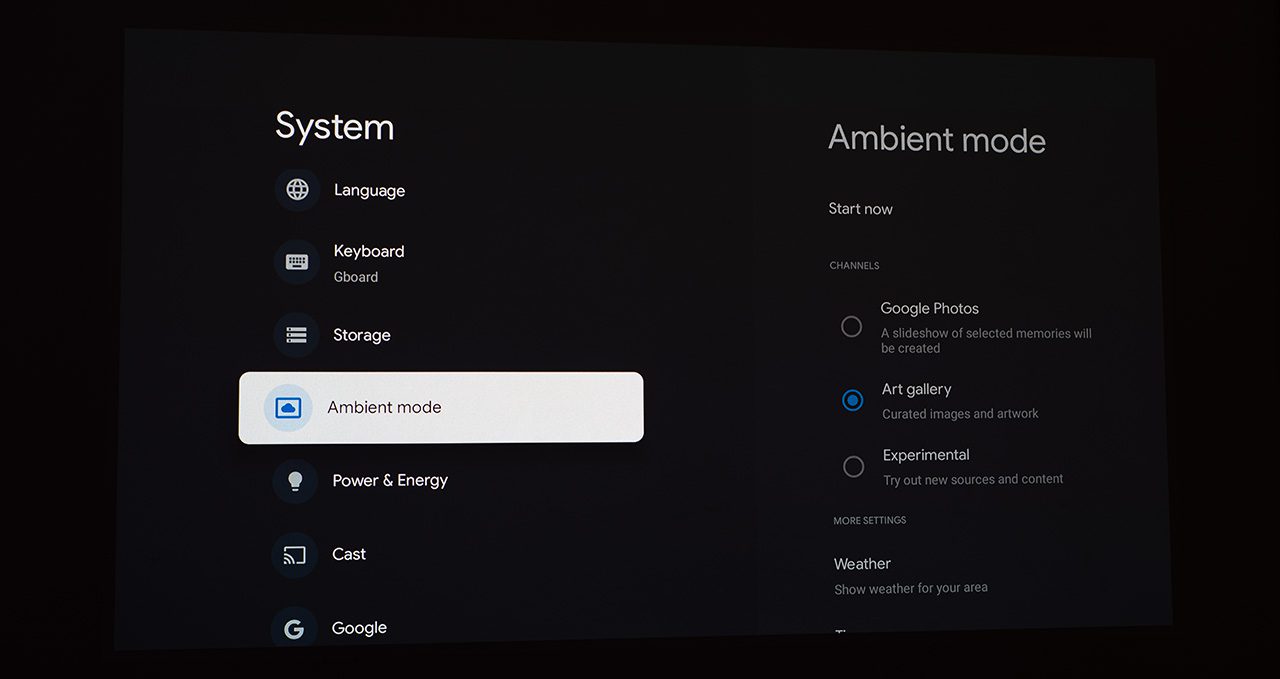Open the Google settings label

359,628
